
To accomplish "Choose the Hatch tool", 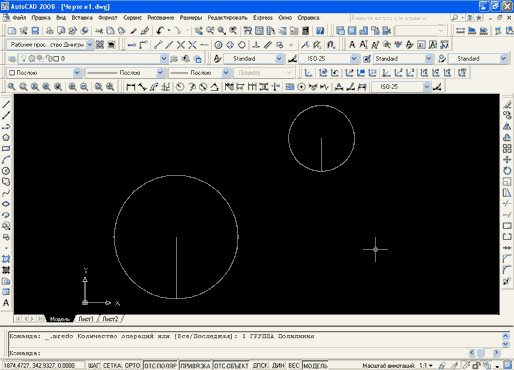I will click(6, 259).
